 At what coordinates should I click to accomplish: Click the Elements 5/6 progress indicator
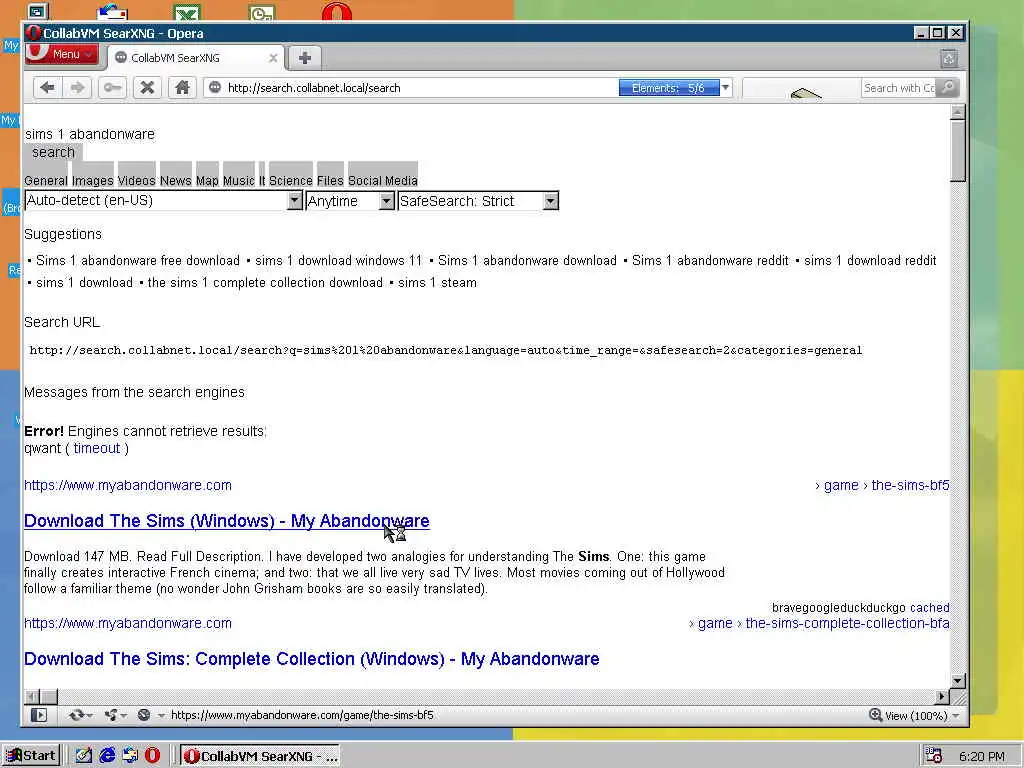(669, 88)
